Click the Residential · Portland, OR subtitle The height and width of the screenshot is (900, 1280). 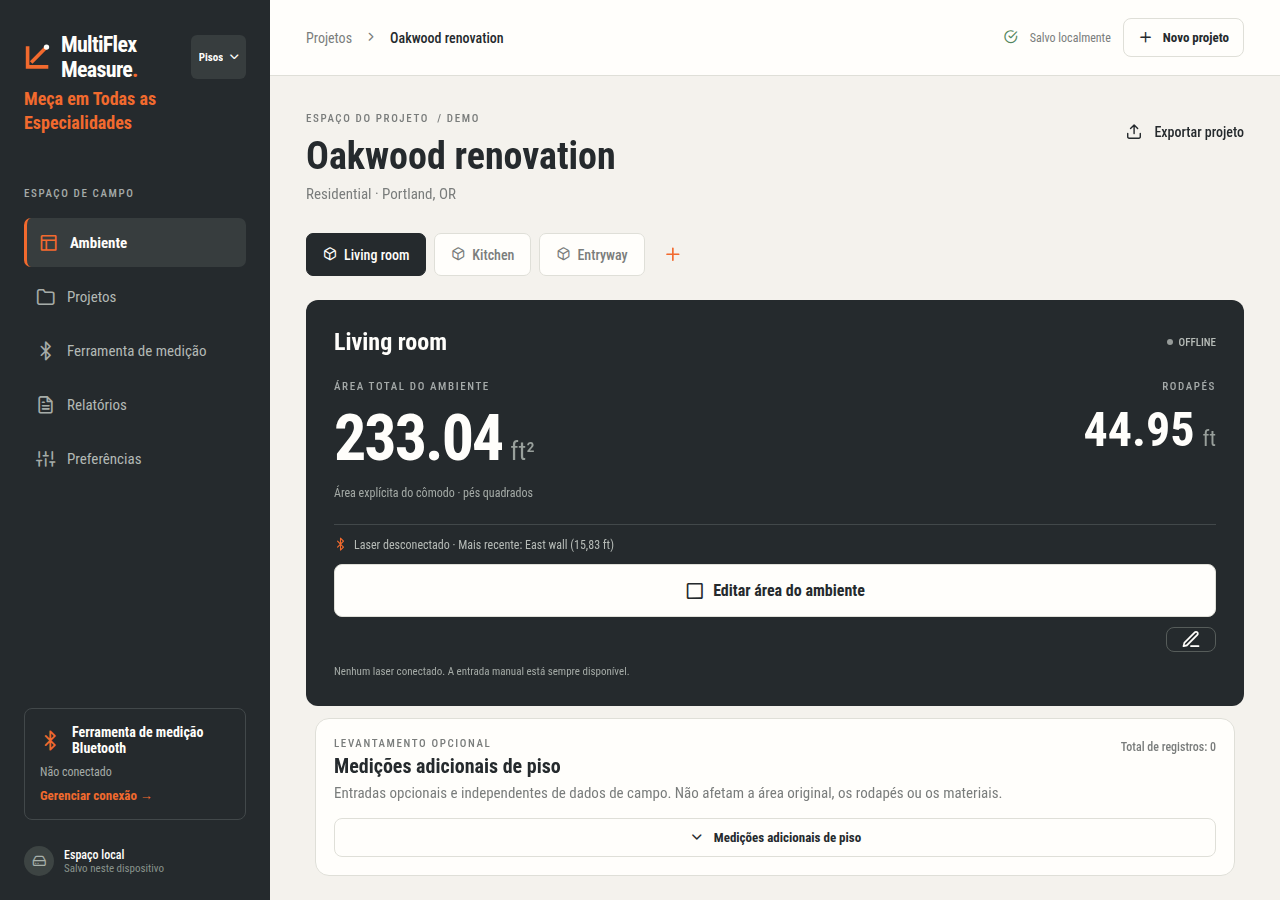point(381,194)
